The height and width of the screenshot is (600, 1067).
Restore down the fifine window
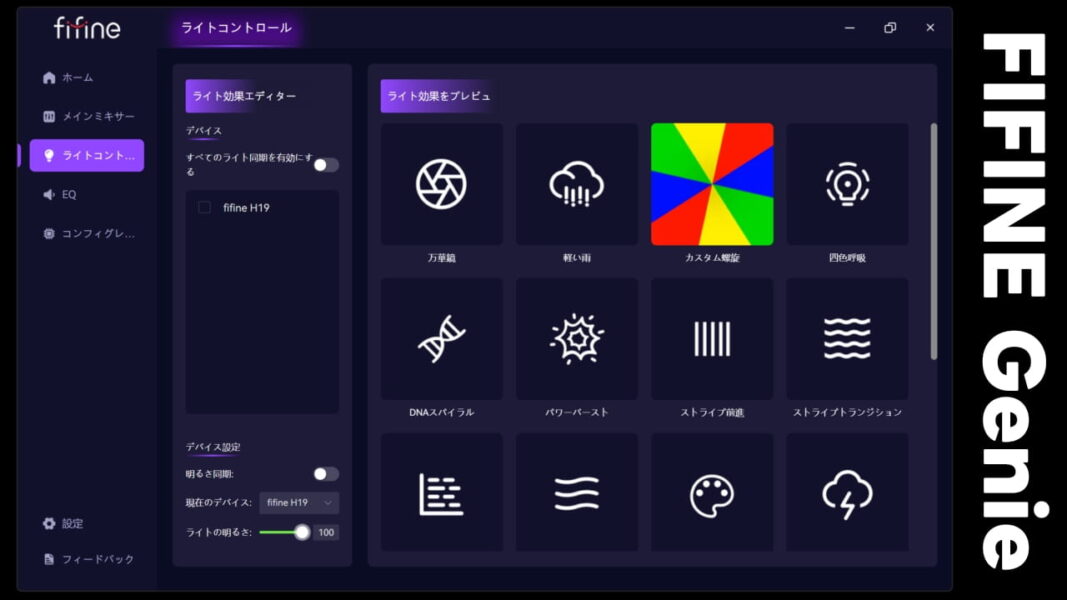pyautogui.click(x=889, y=28)
